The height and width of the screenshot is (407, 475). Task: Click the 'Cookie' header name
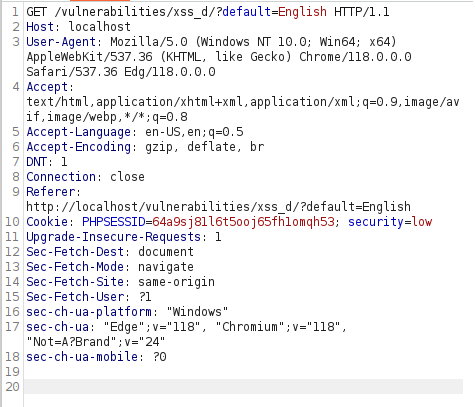(47, 222)
